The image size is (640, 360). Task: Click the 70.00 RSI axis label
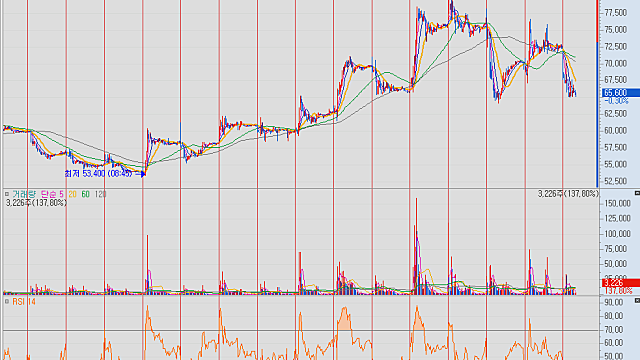click(x=613, y=329)
